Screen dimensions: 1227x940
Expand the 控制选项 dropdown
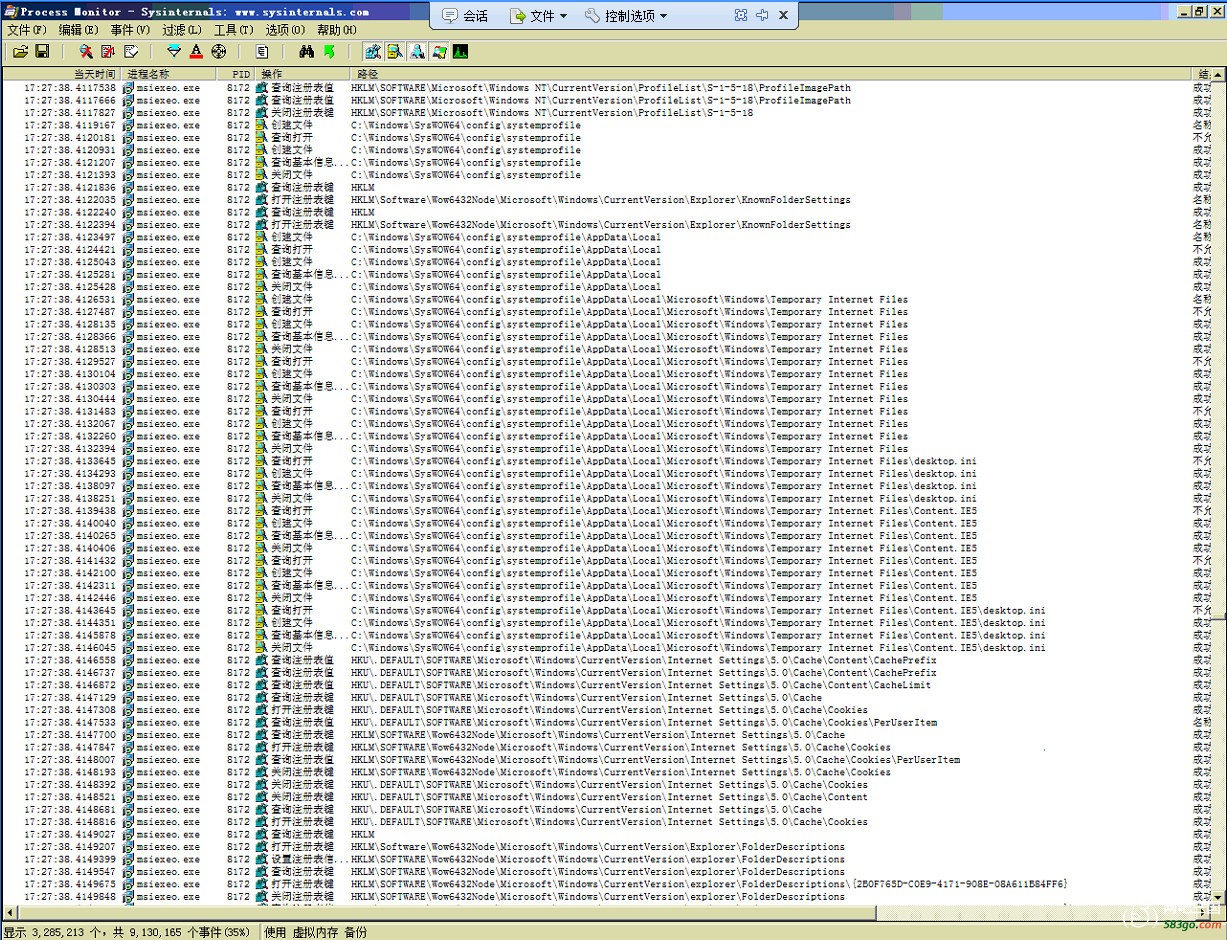626,16
